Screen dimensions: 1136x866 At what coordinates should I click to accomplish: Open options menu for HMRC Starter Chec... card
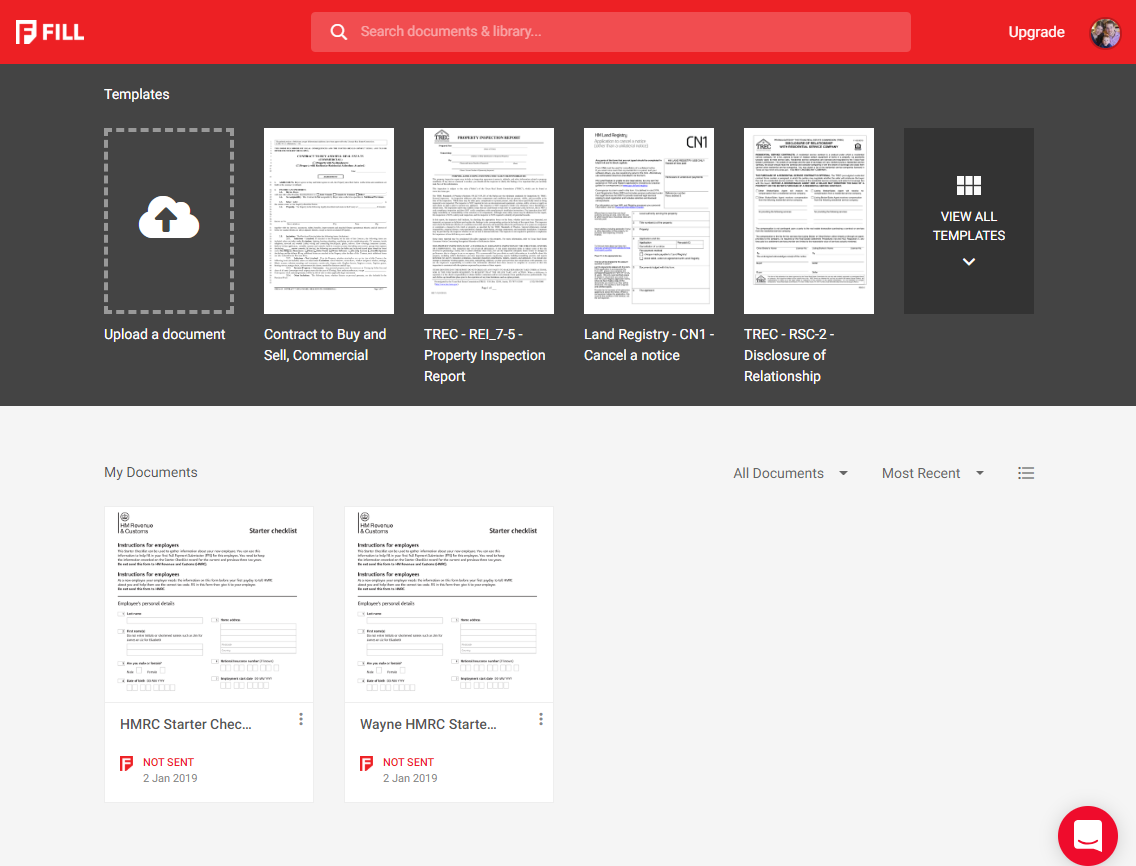(x=301, y=719)
